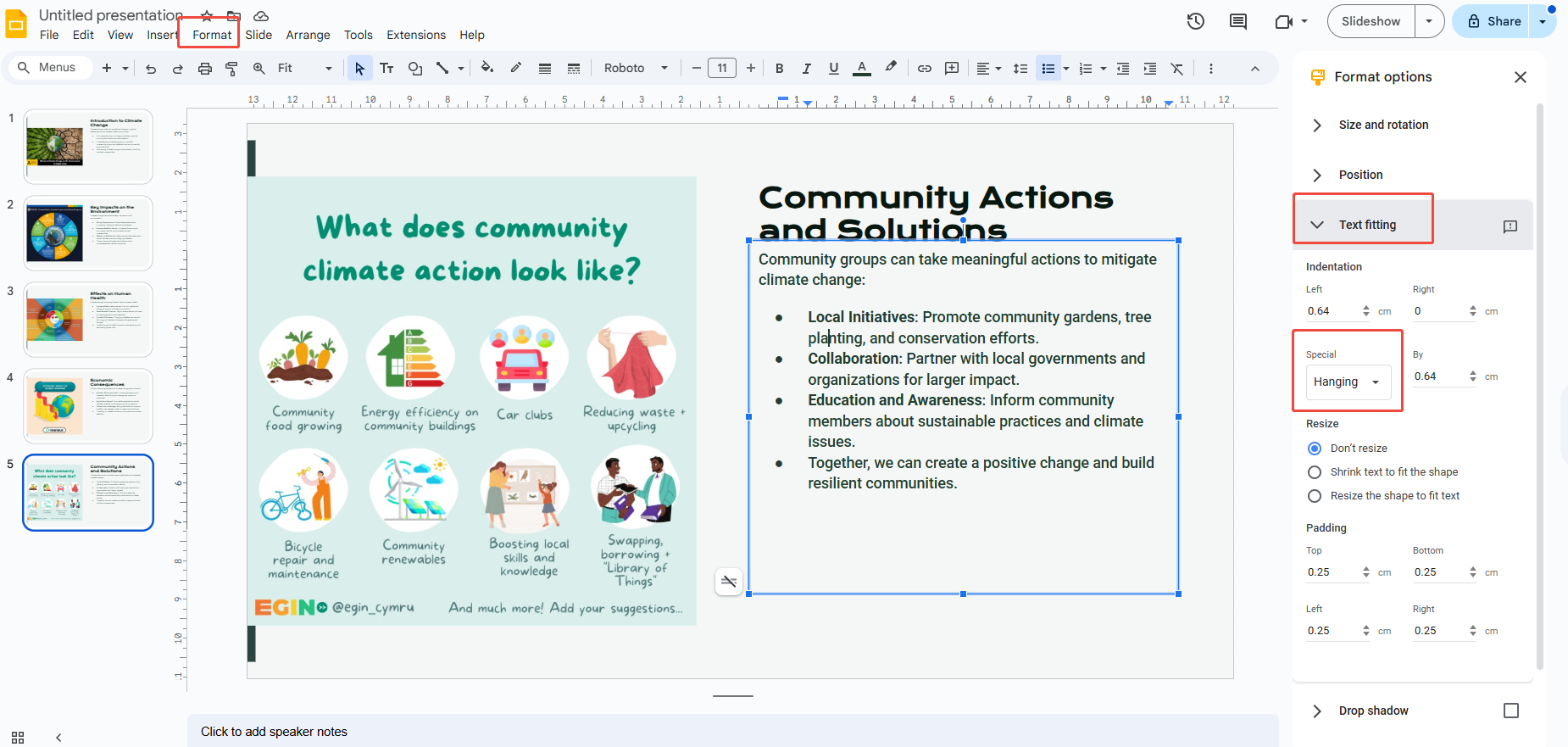Click the Insert link icon

click(924, 69)
